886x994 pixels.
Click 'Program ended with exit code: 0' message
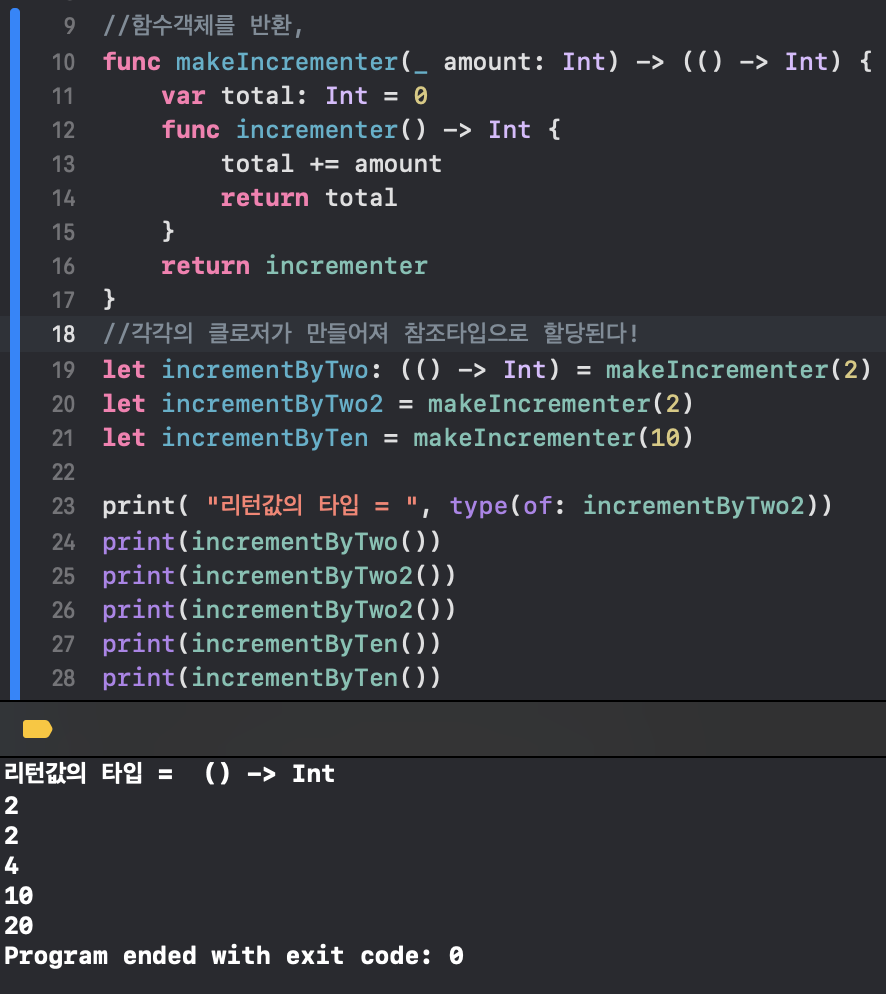coord(234,956)
